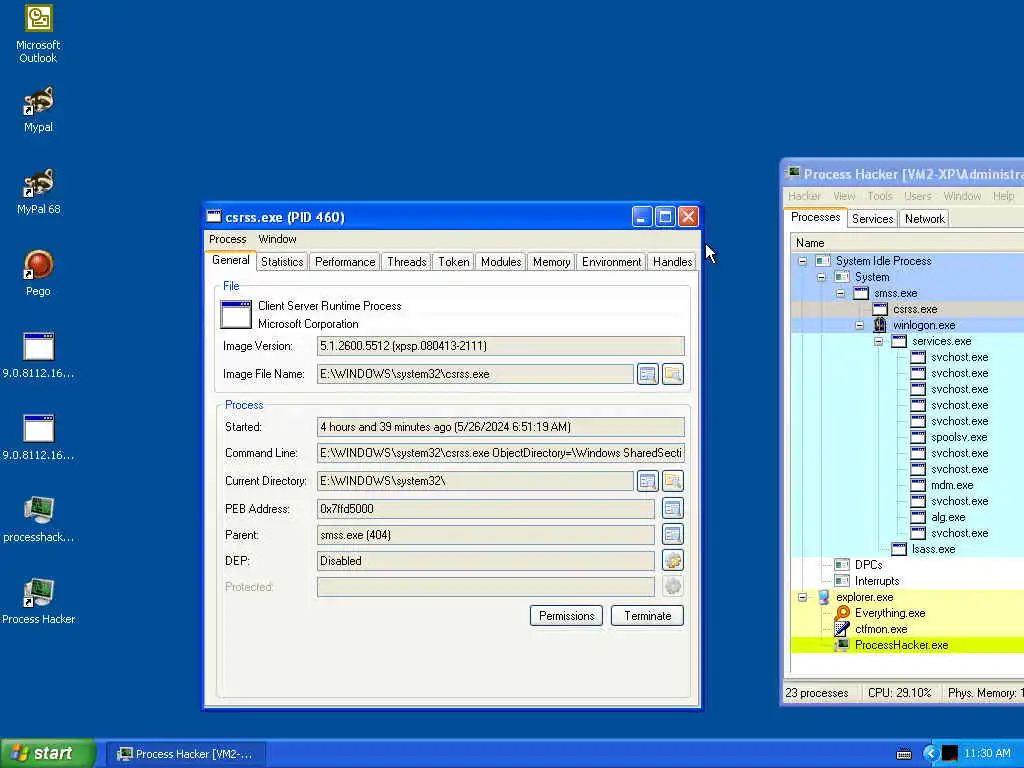Click the explorer.exe process icon
This screenshot has width=1024, height=768.
[823, 597]
